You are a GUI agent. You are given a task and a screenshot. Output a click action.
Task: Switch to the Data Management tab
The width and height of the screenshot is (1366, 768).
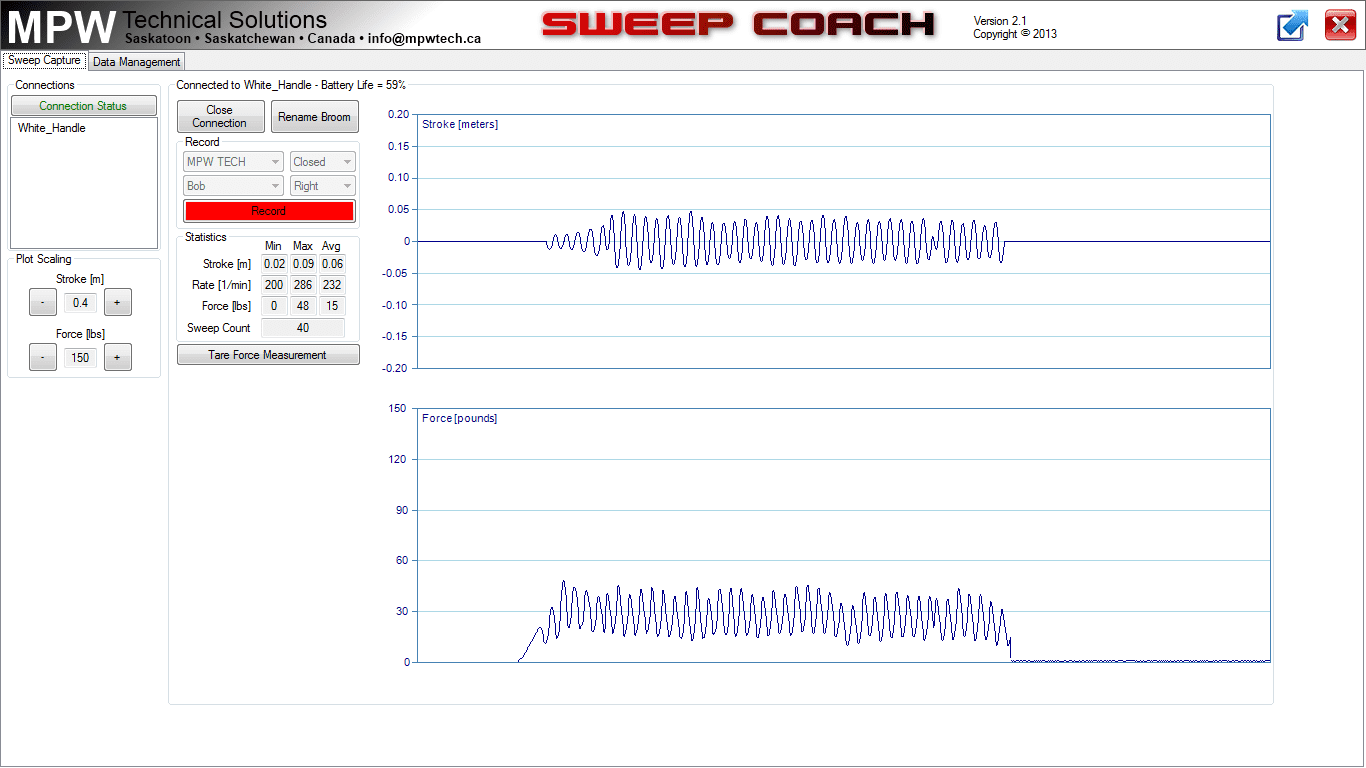(x=136, y=62)
